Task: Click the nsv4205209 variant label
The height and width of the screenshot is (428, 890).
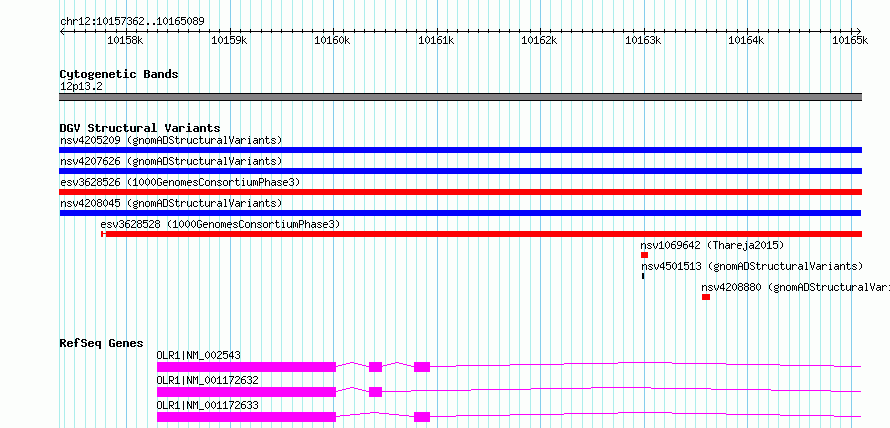Action: [171, 140]
